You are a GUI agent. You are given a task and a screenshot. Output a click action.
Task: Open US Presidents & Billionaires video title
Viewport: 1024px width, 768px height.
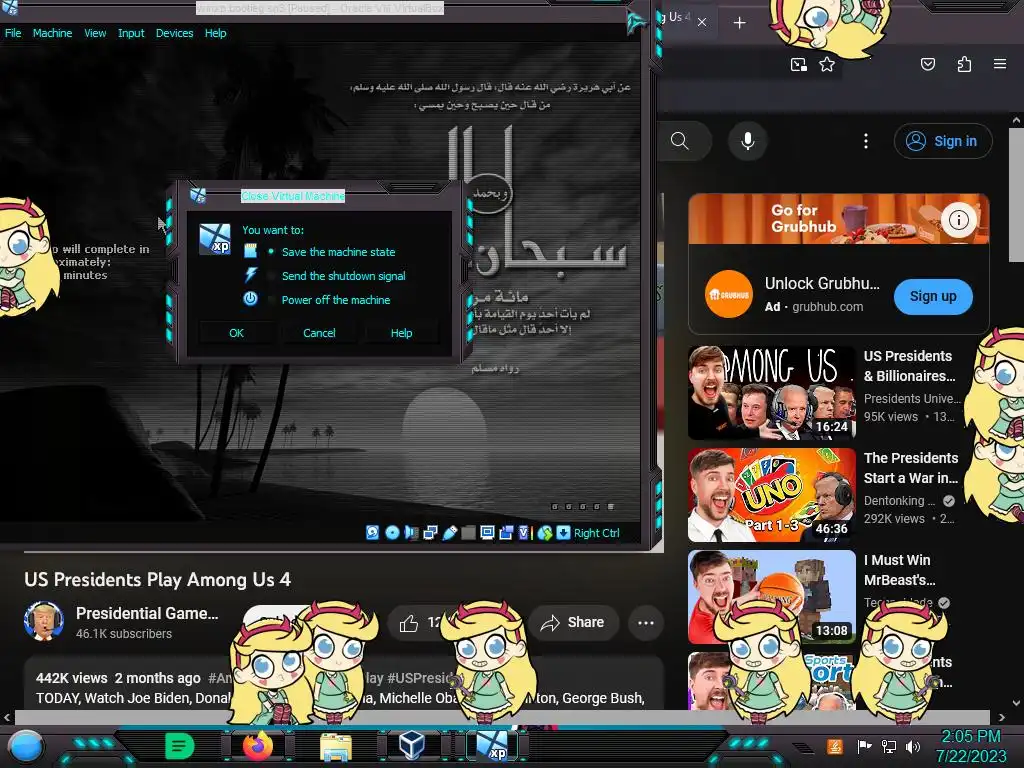tap(909, 366)
